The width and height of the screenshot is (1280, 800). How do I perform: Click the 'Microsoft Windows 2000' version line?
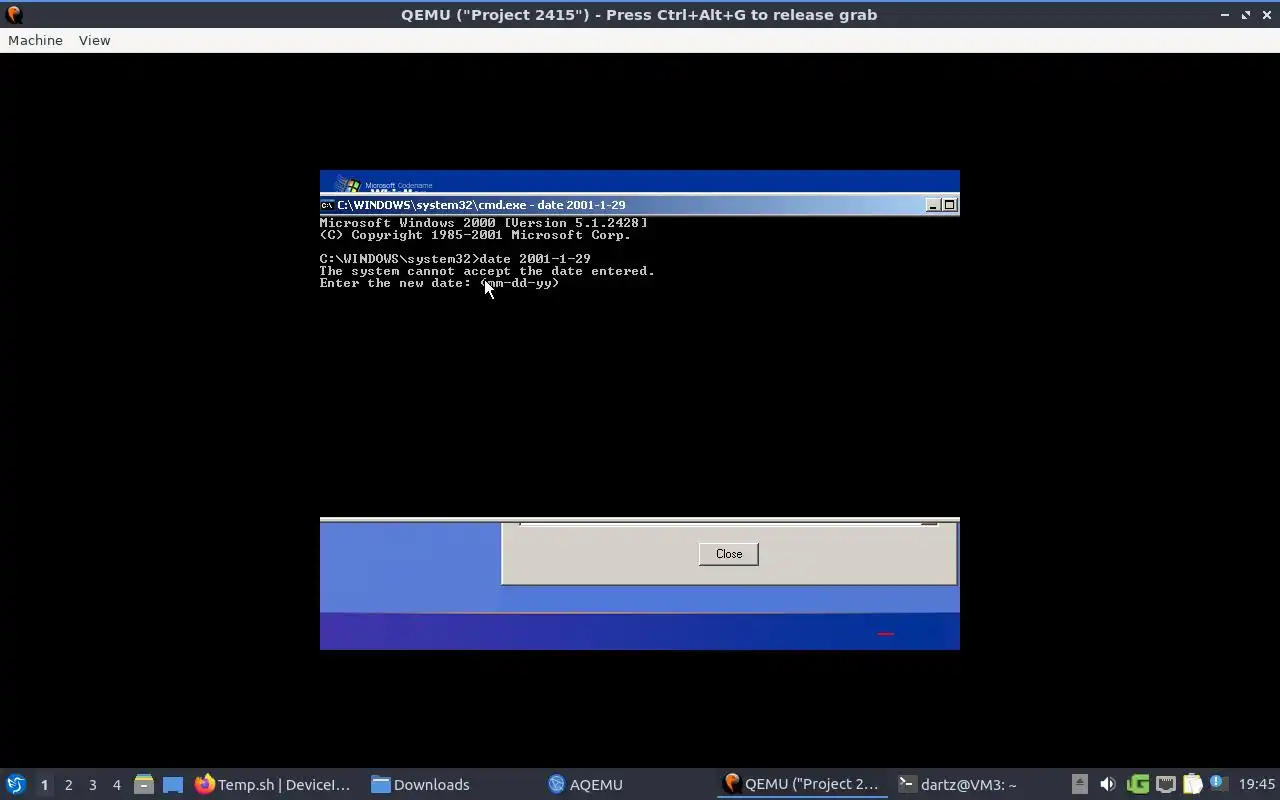(x=483, y=223)
